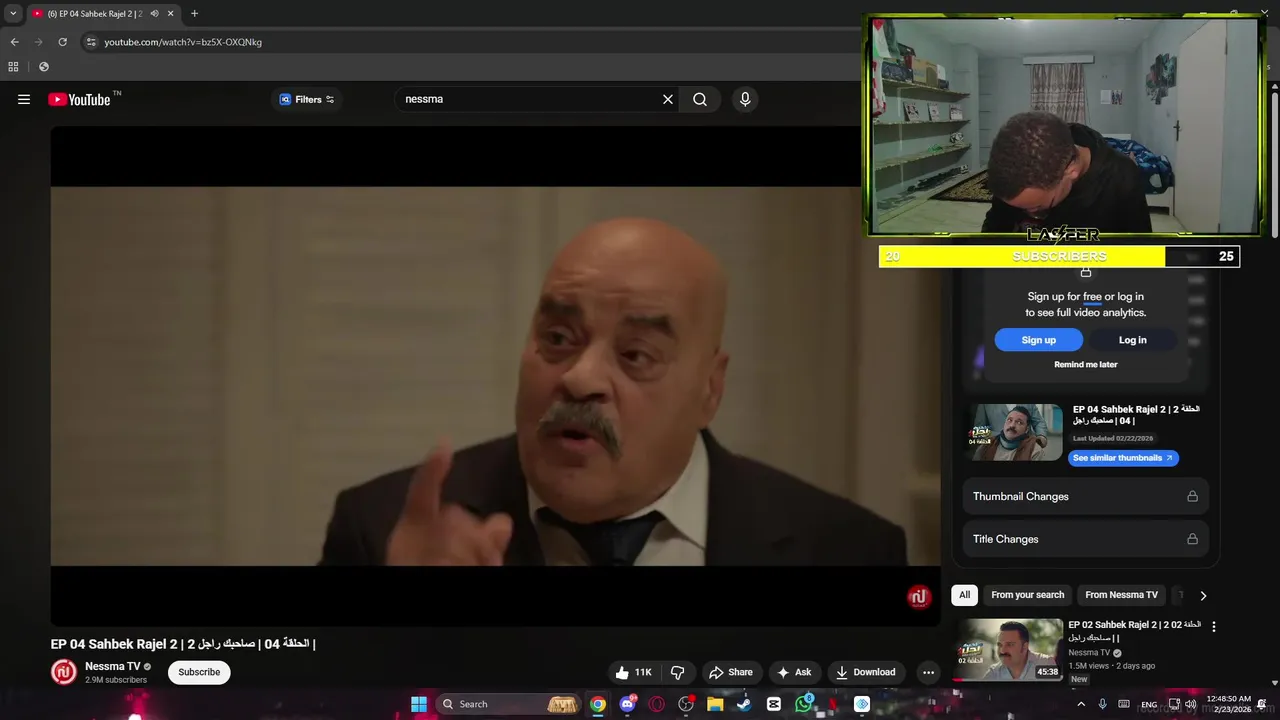Go back with the browser back arrow
1280x720 pixels.
click(x=14, y=42)
